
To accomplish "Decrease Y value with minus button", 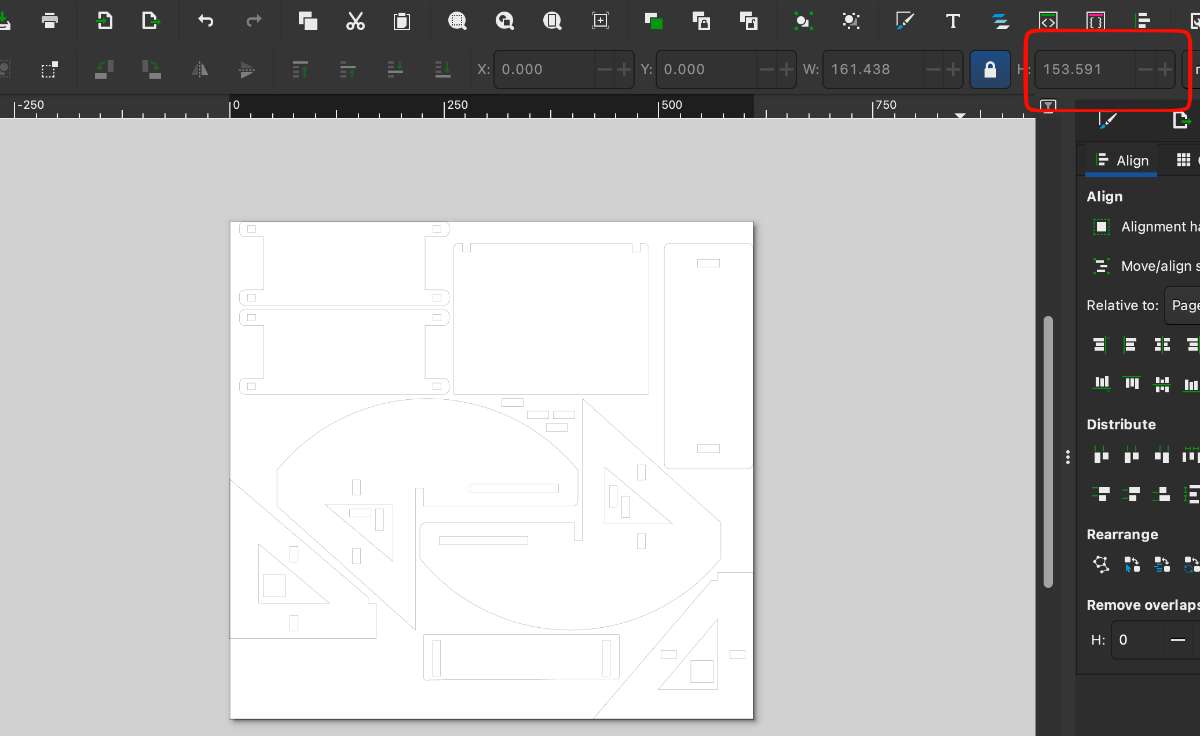I will (768, 69).
